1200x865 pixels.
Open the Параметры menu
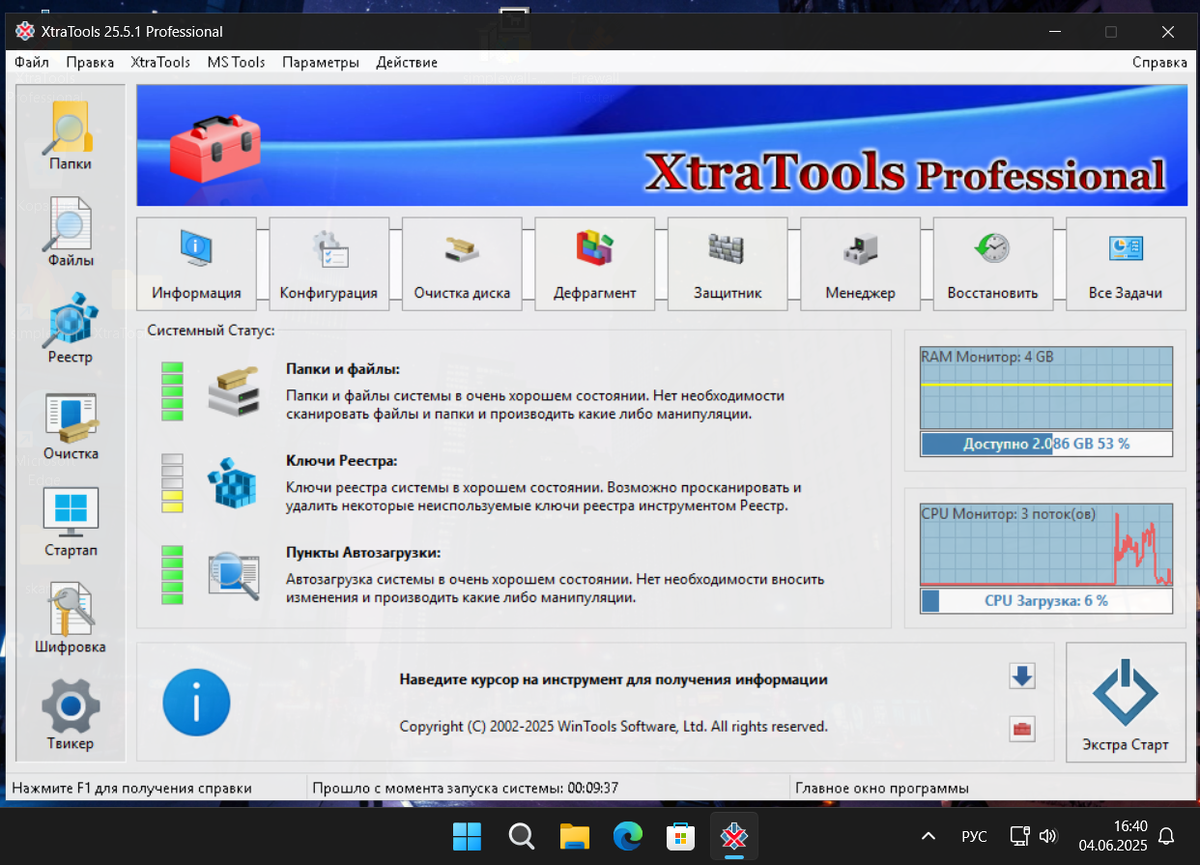[320, 62]
